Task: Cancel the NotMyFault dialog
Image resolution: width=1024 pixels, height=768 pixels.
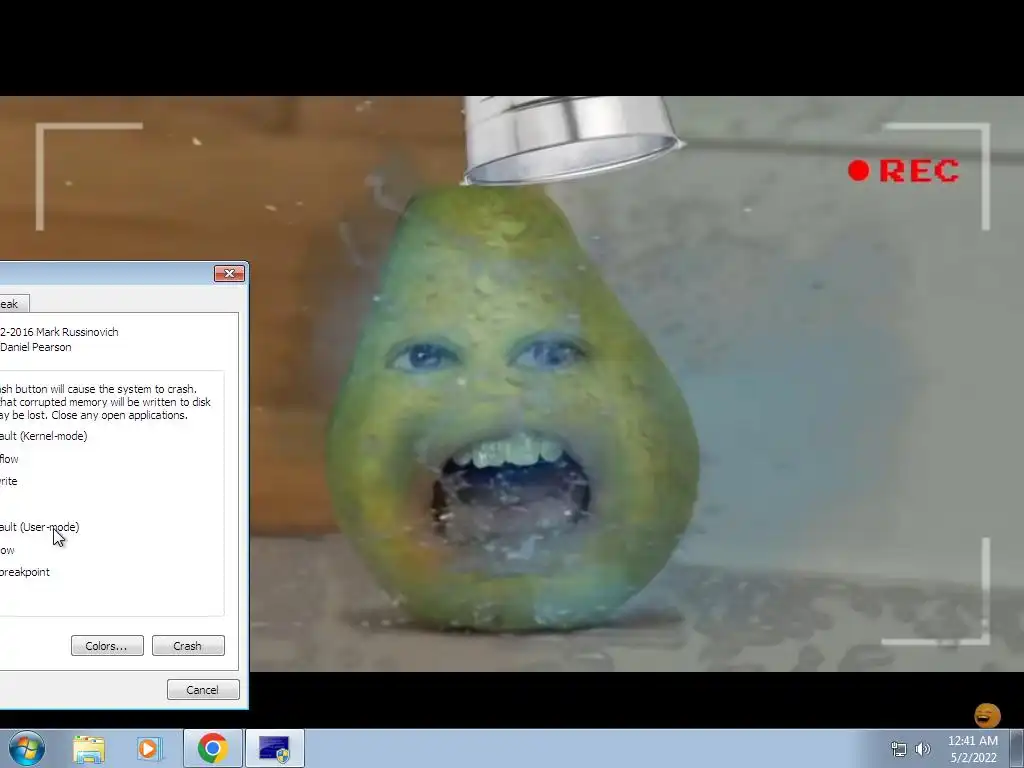Action: 203,690
